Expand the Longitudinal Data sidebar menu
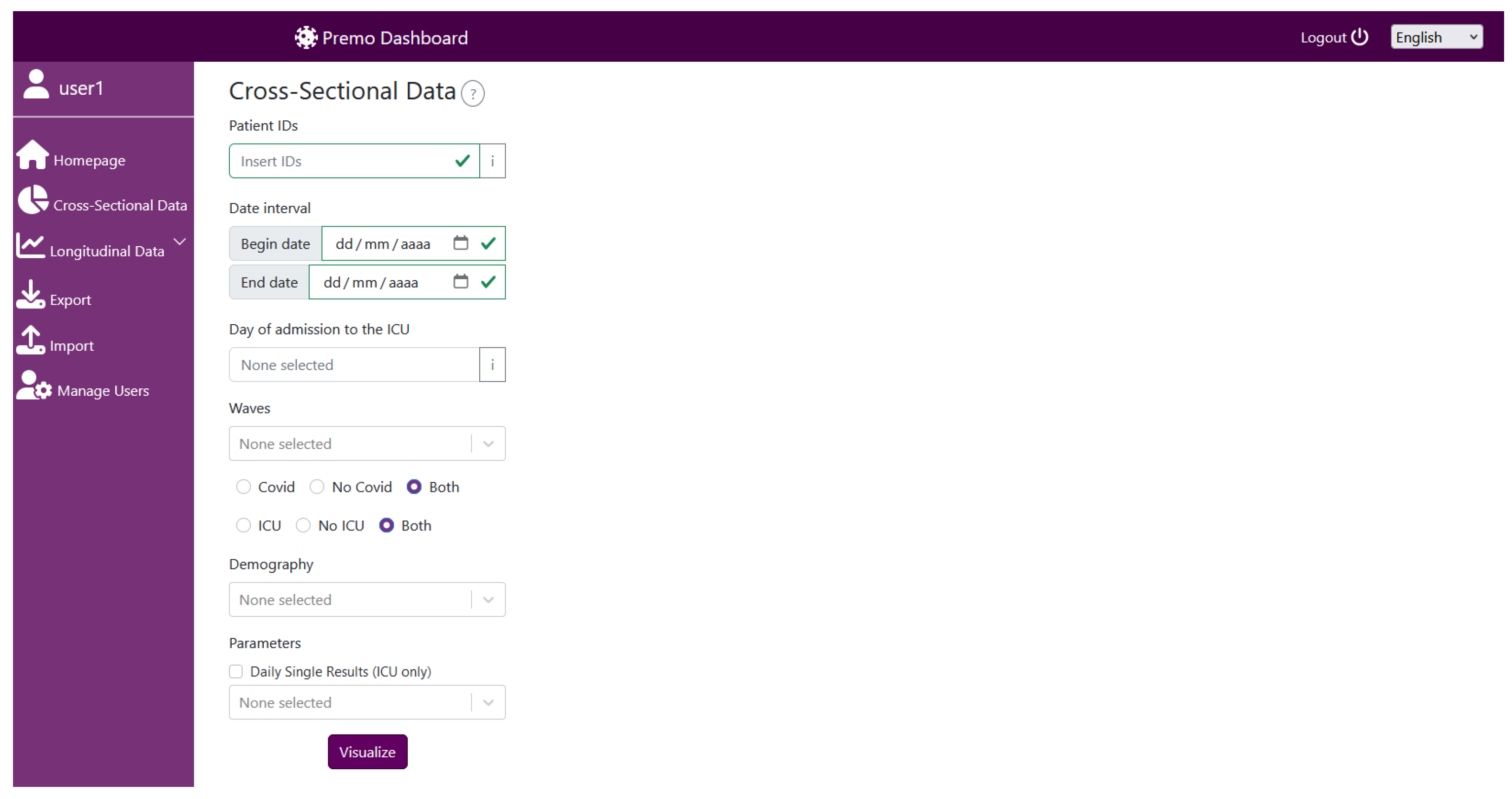 106,250
